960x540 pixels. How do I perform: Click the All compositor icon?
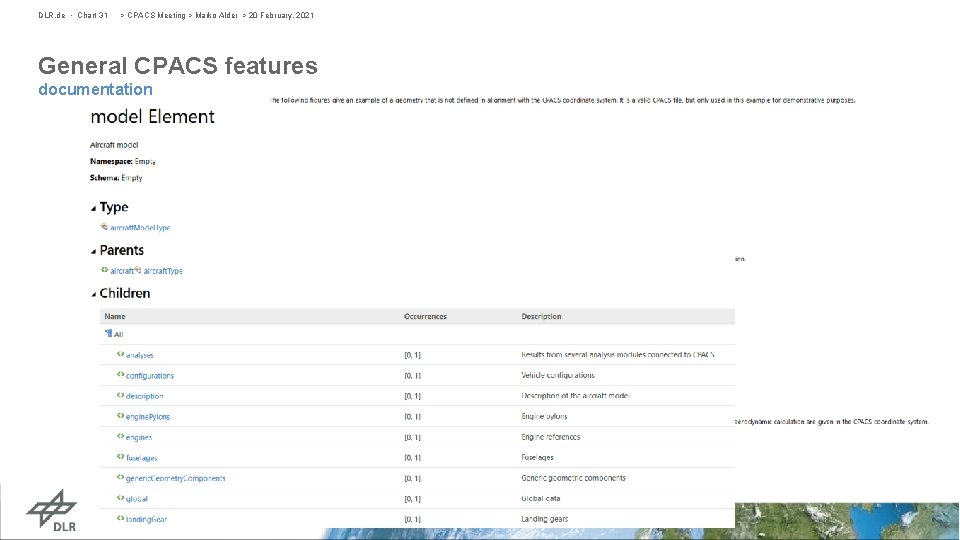pyautogui.click(x=108, y=333)
